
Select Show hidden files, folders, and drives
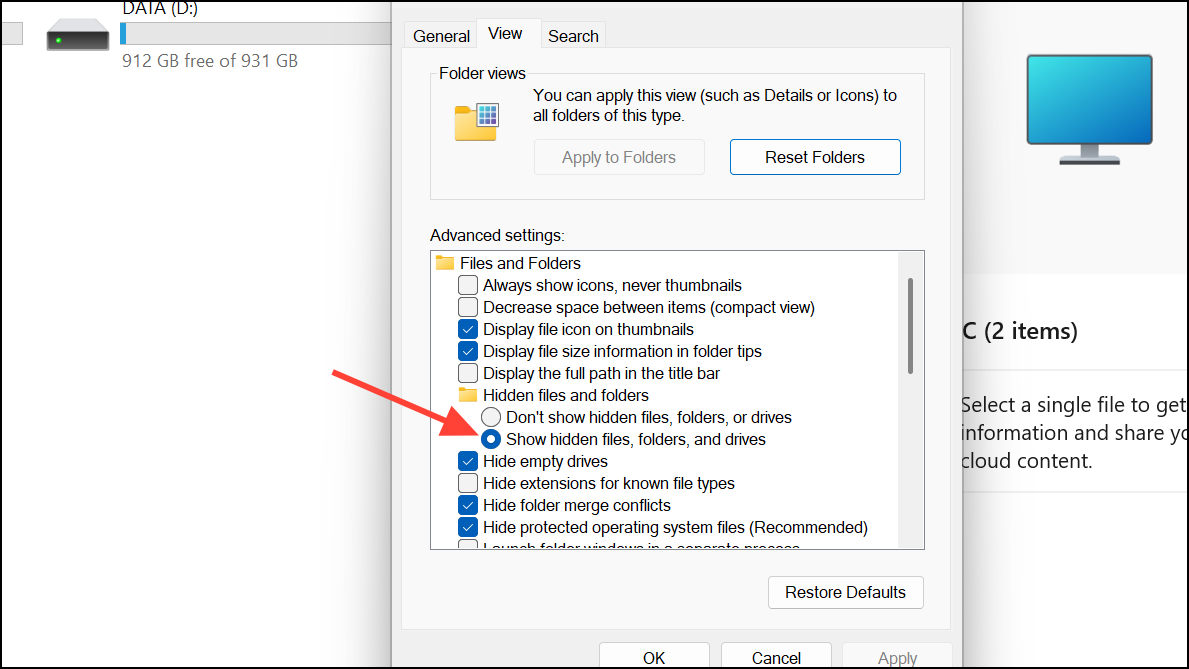click(x=491, y=439)
